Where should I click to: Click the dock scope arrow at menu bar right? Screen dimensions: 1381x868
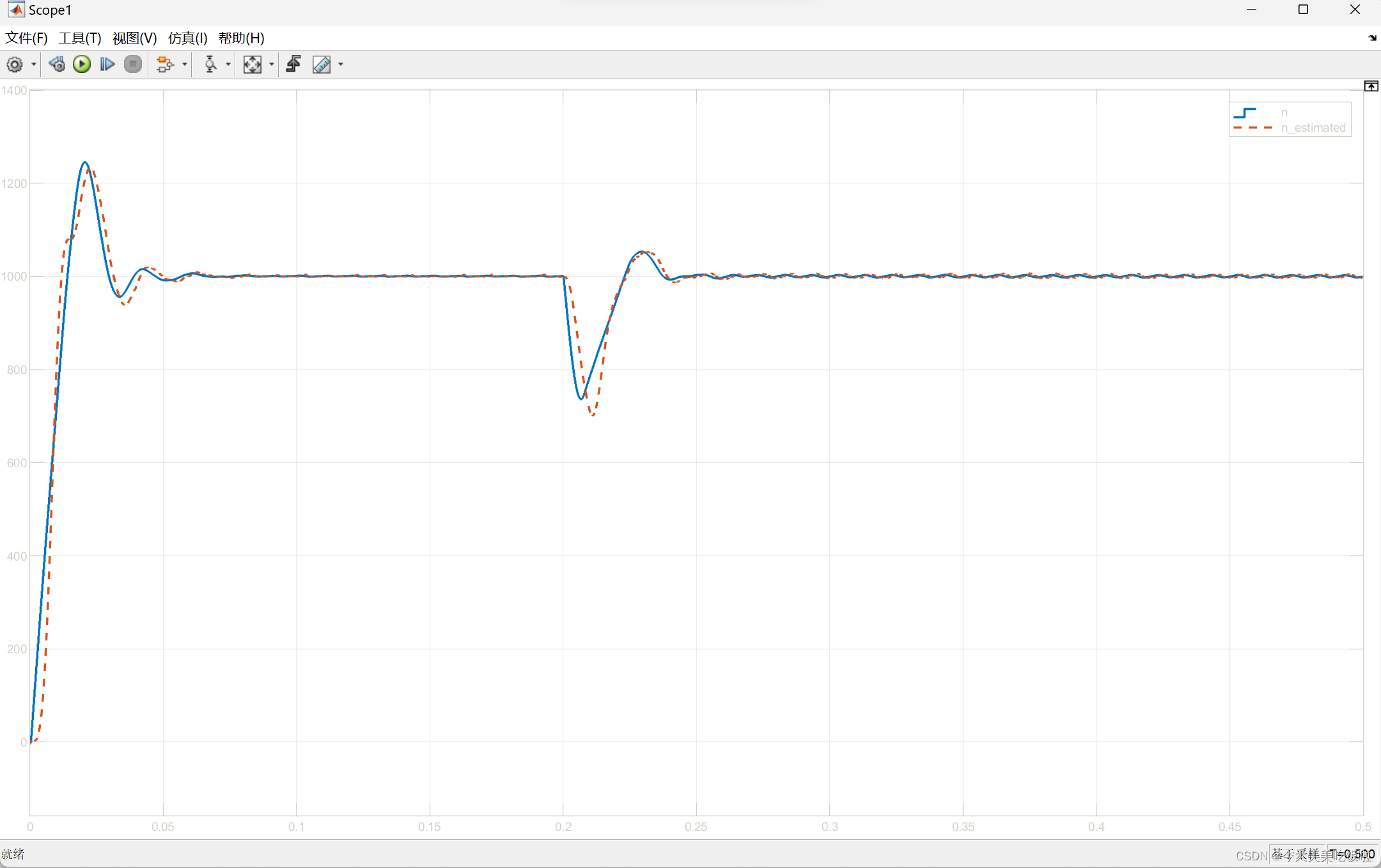coord(1372,38)
